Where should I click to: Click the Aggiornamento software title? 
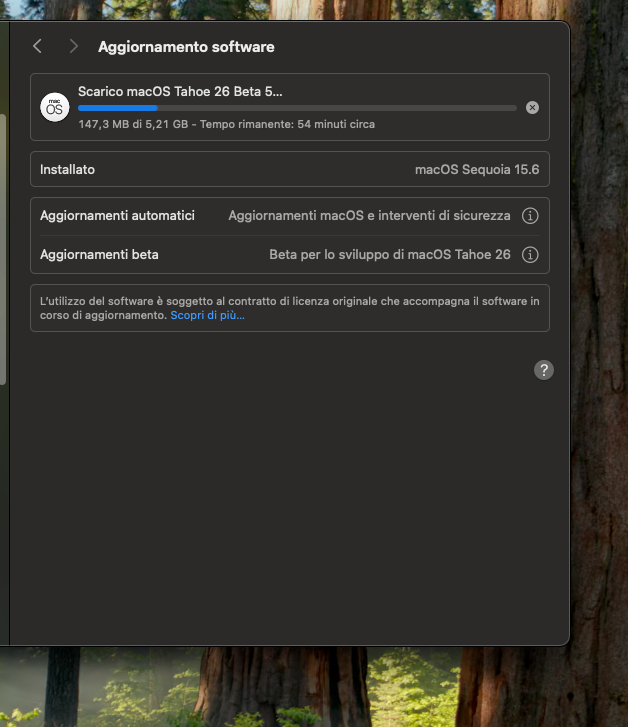186,47
